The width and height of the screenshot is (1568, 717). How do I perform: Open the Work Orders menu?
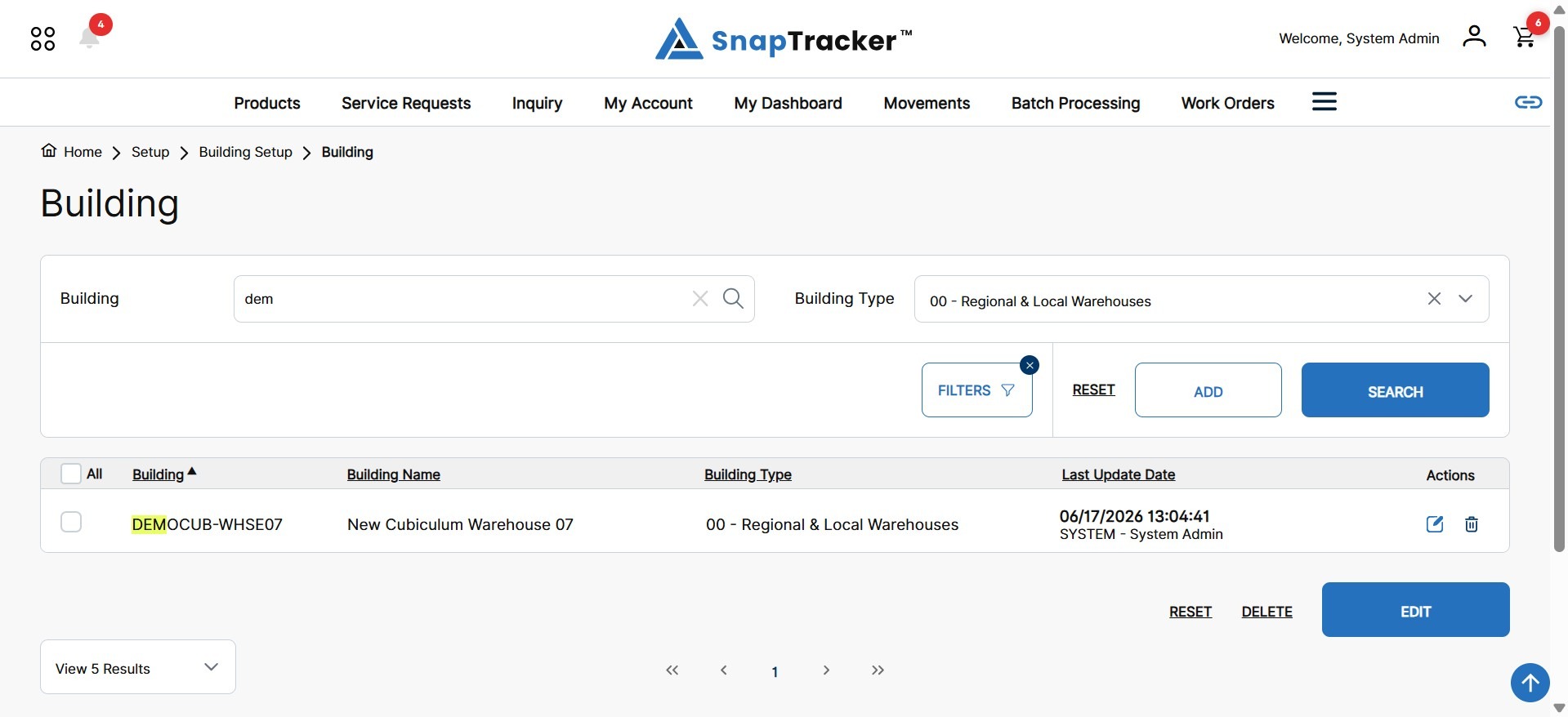point(1227,103)
